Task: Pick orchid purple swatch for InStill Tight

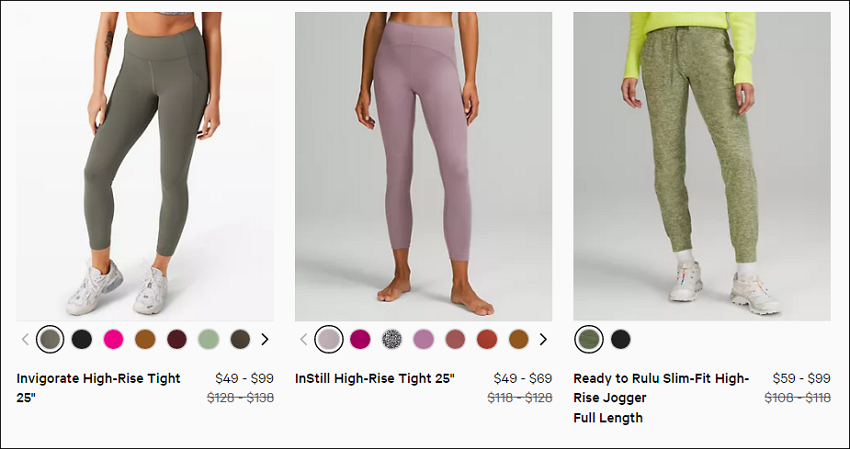Action: point(423,339)
